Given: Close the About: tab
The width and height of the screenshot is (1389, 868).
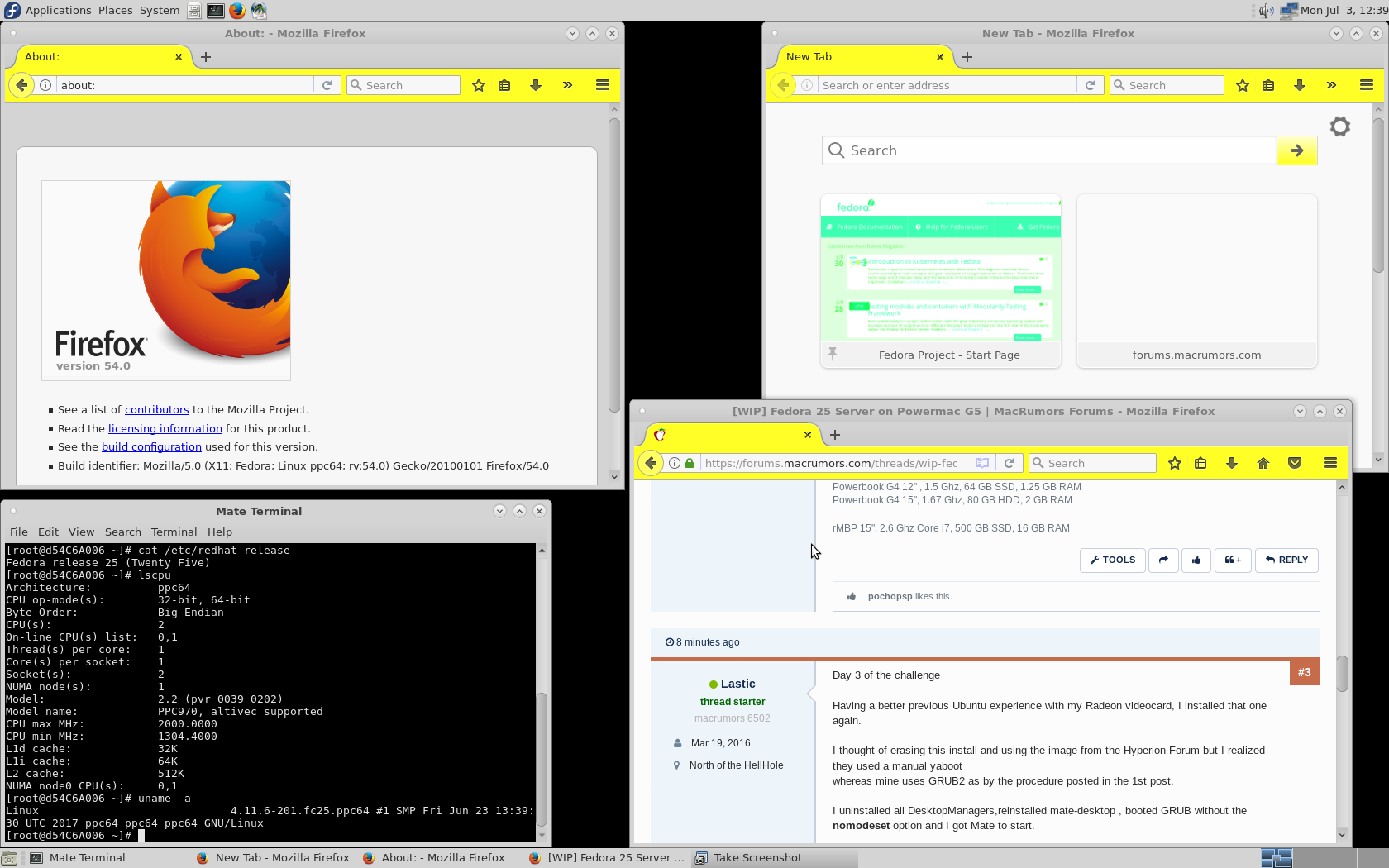Looking at the screenshot, I should tap(179, 57).
